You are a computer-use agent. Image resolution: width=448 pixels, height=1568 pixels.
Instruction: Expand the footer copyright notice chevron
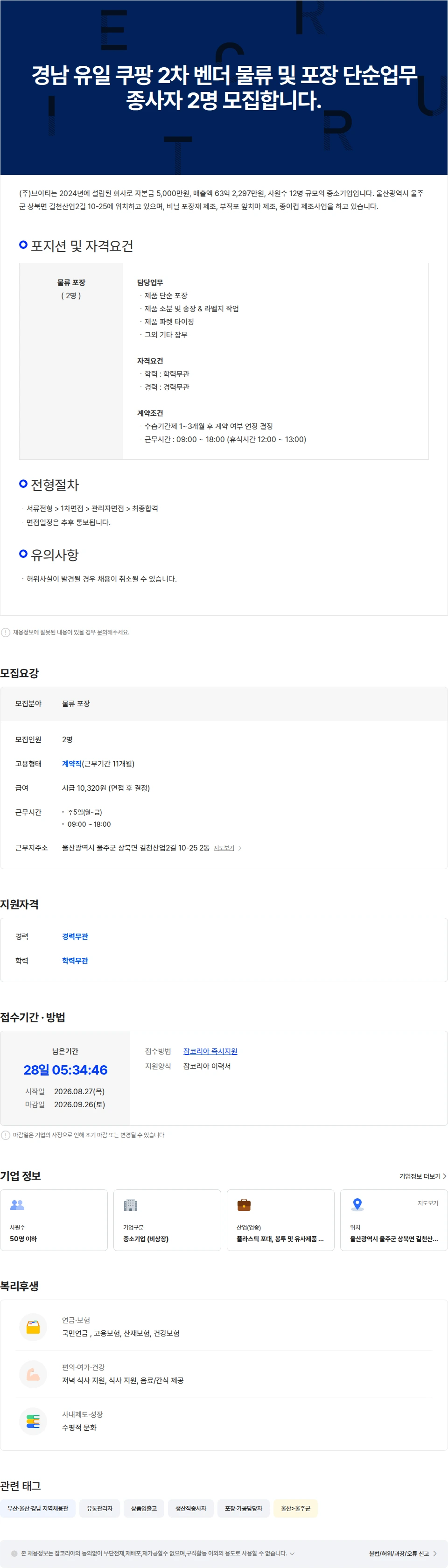tap(292, 1553)
